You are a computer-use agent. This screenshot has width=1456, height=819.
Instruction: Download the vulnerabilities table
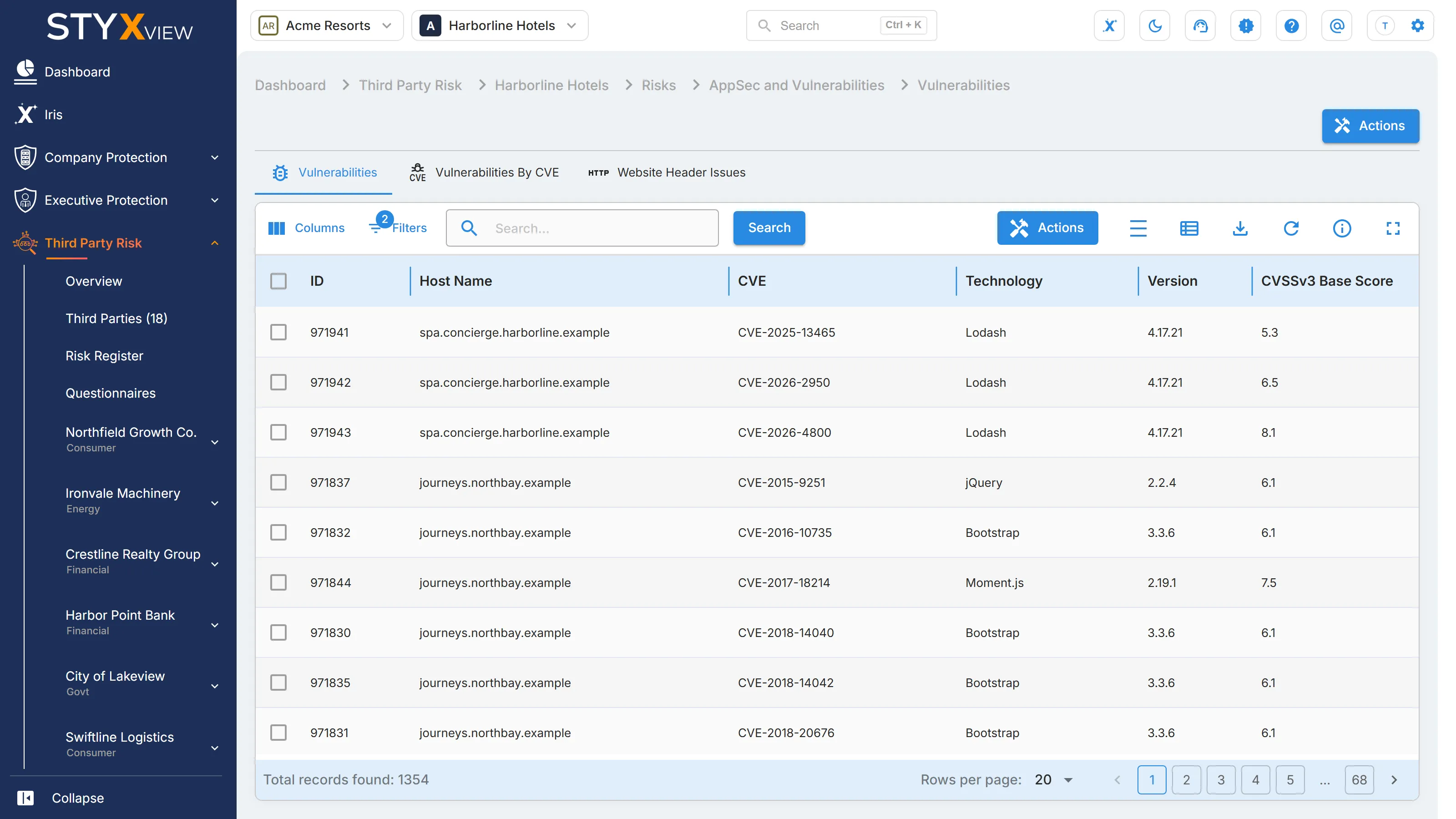[1240, 228]
